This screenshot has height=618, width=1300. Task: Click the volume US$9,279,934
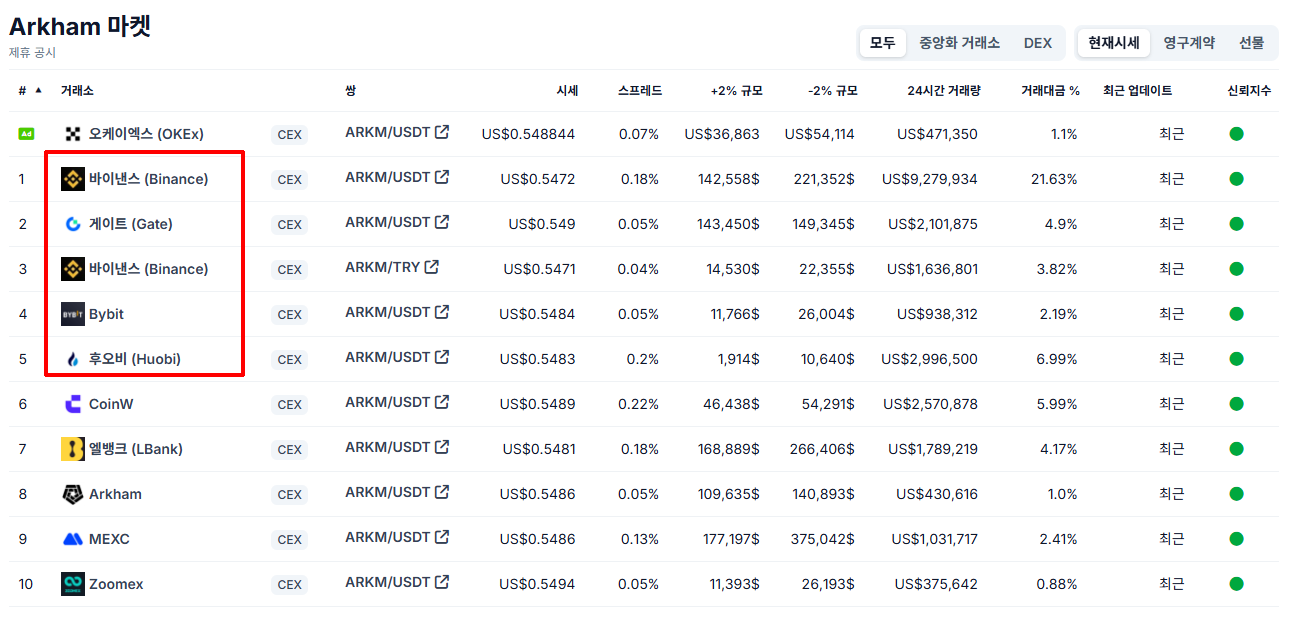[930, 179]
